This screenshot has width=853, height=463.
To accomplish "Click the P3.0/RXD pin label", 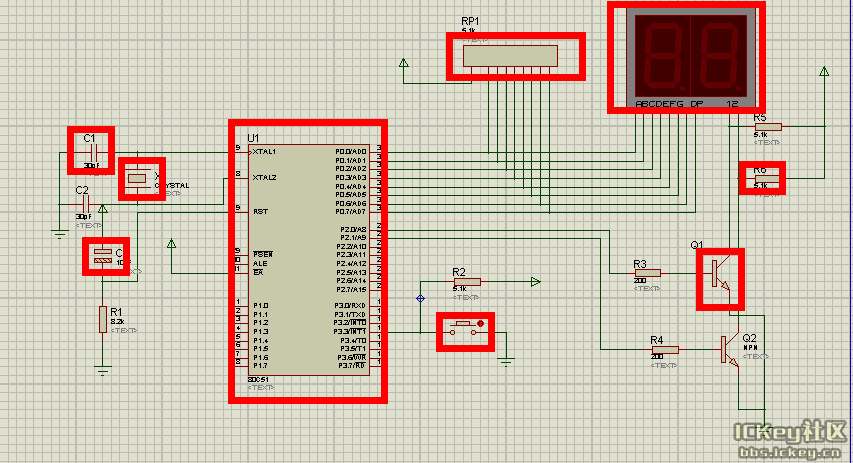I will pyautogui.click(x=350, y=306).
